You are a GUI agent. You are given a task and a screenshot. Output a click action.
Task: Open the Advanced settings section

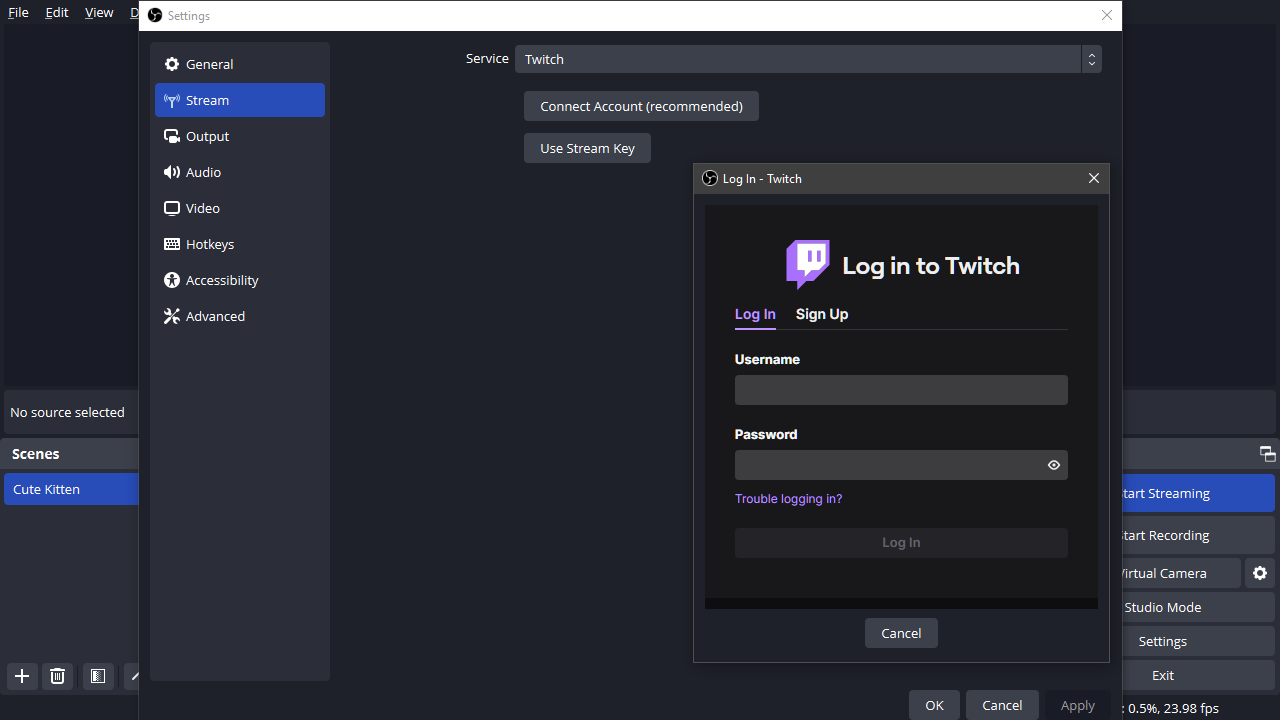point(214,316)
